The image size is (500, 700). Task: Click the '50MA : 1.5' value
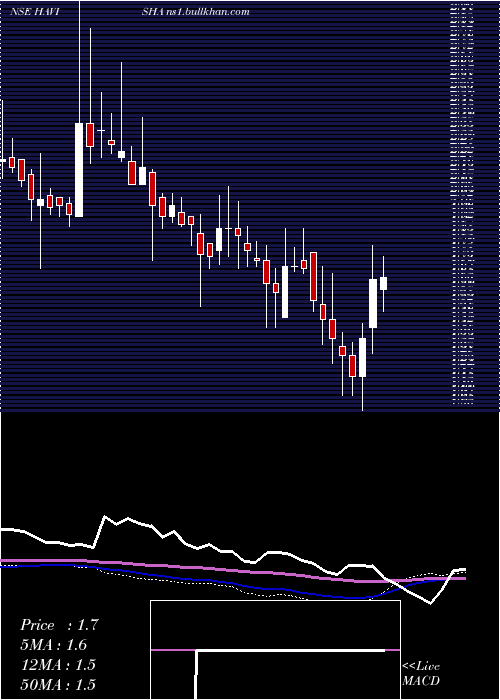pos(58,684)
